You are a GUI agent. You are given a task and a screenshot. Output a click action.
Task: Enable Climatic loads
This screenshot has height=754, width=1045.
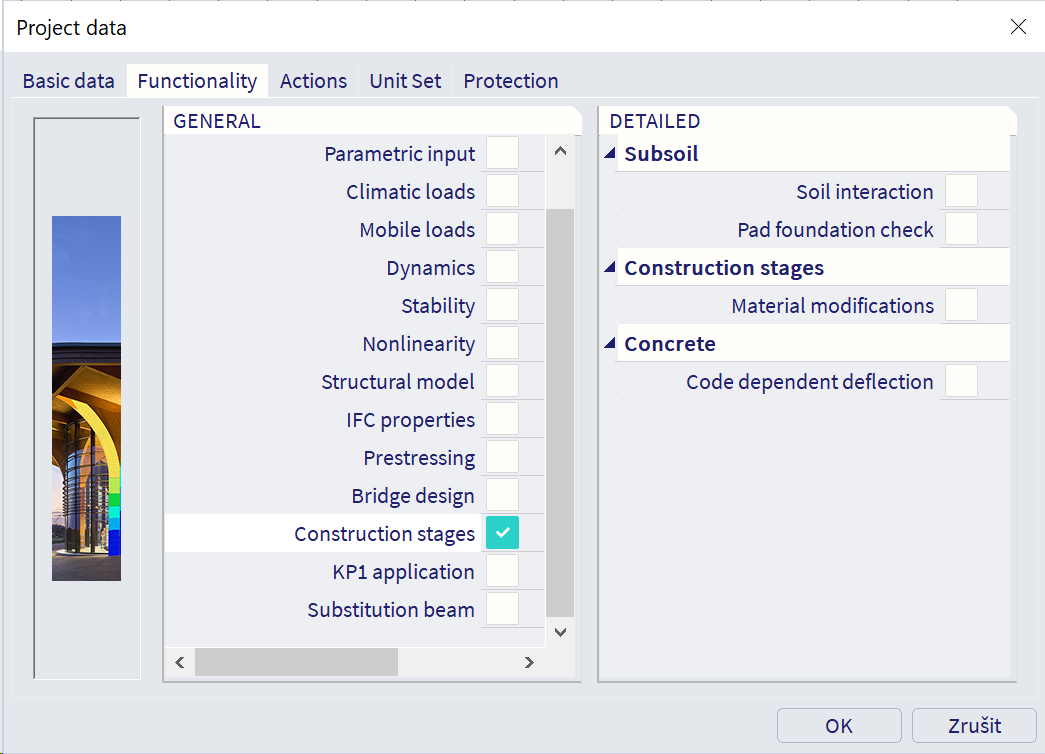[502, 191]
